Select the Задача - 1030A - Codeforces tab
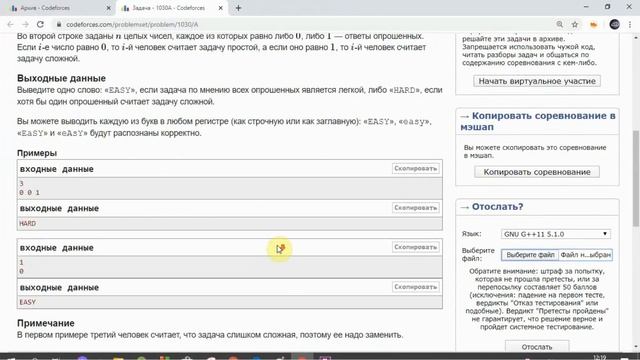 point(171,8)
